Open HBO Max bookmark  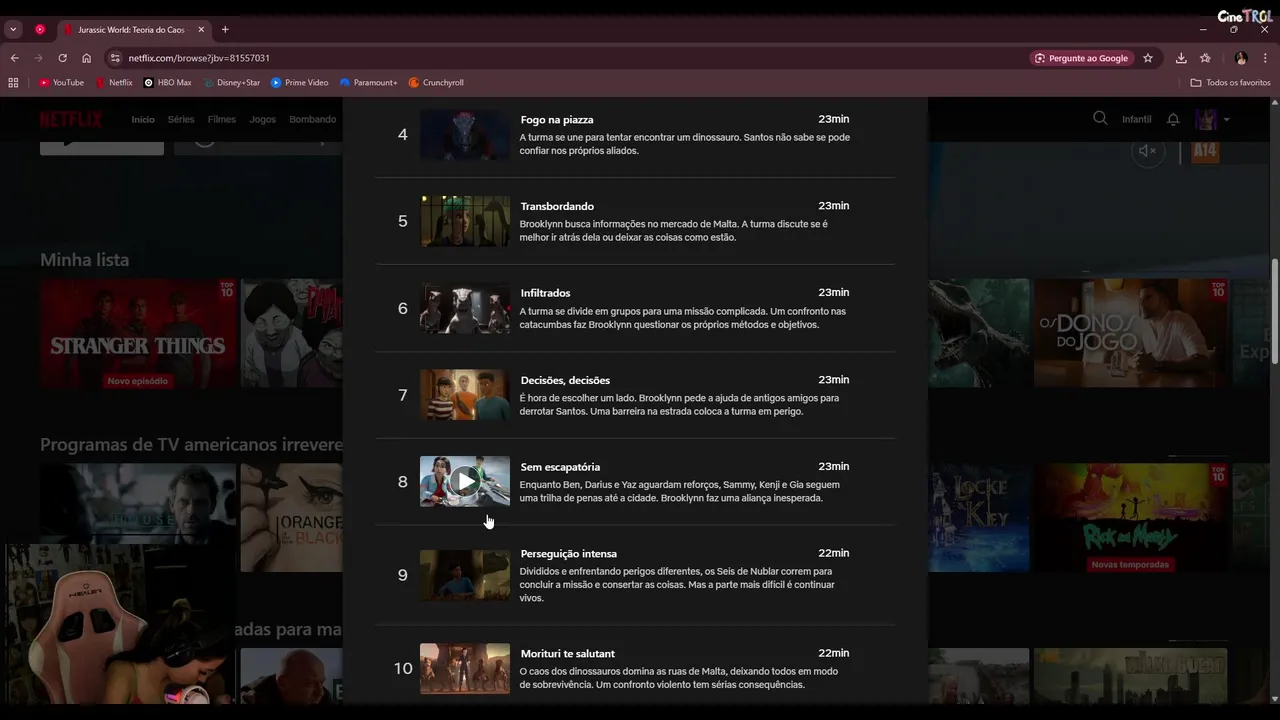click(167, 82)
